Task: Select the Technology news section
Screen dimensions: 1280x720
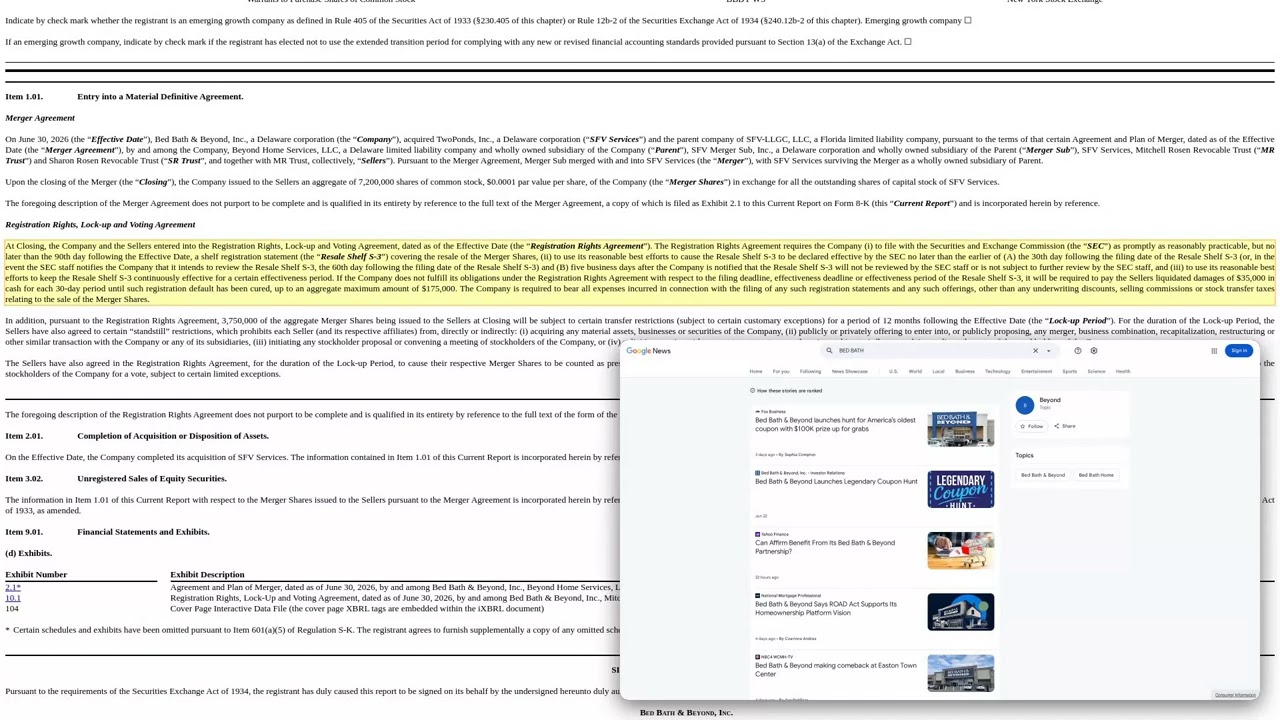Action: 998,371
